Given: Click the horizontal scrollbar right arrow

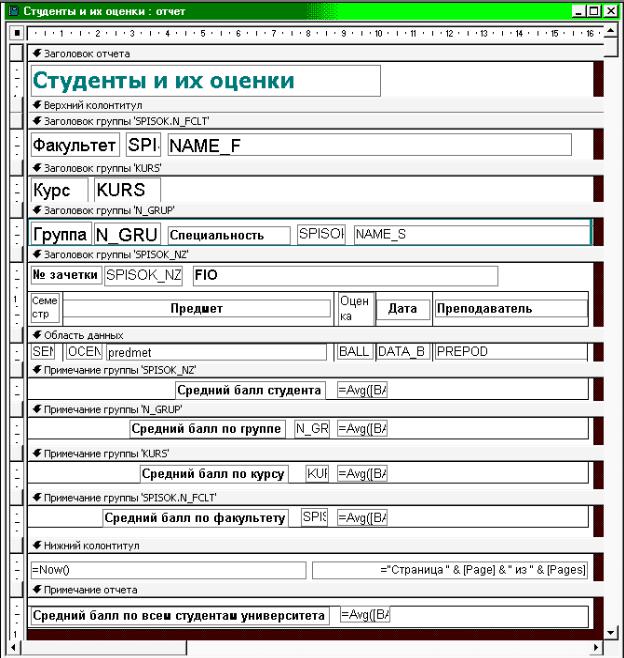Looking at the screenshot, I should coord(596,648).
